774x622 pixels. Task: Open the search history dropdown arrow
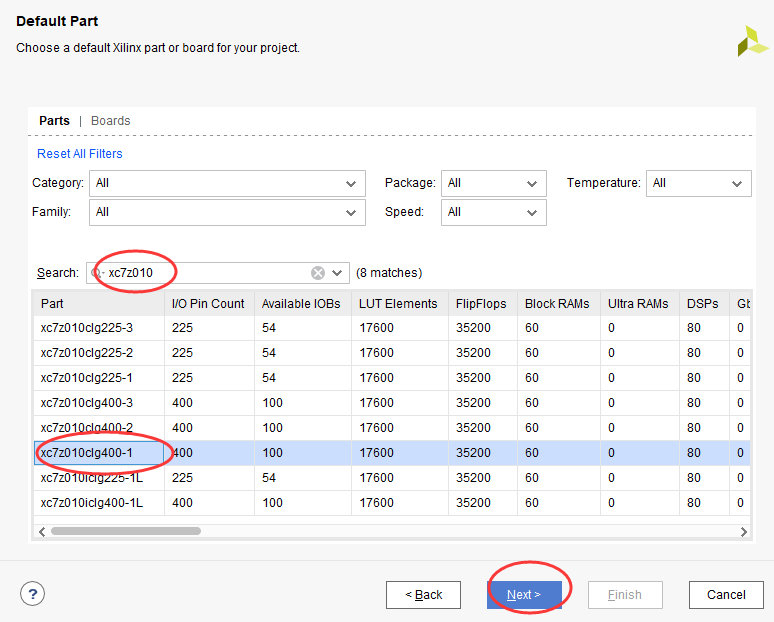tap(337, 273)
